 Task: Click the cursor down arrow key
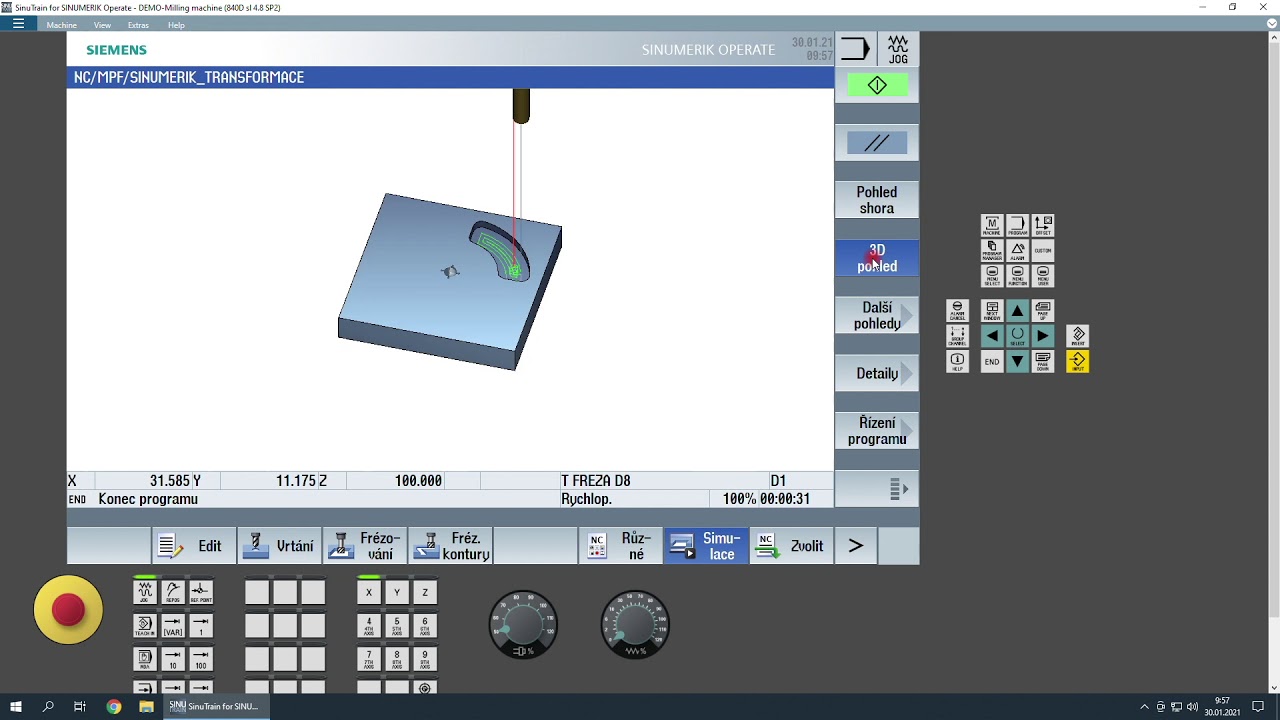point(1017,361)
